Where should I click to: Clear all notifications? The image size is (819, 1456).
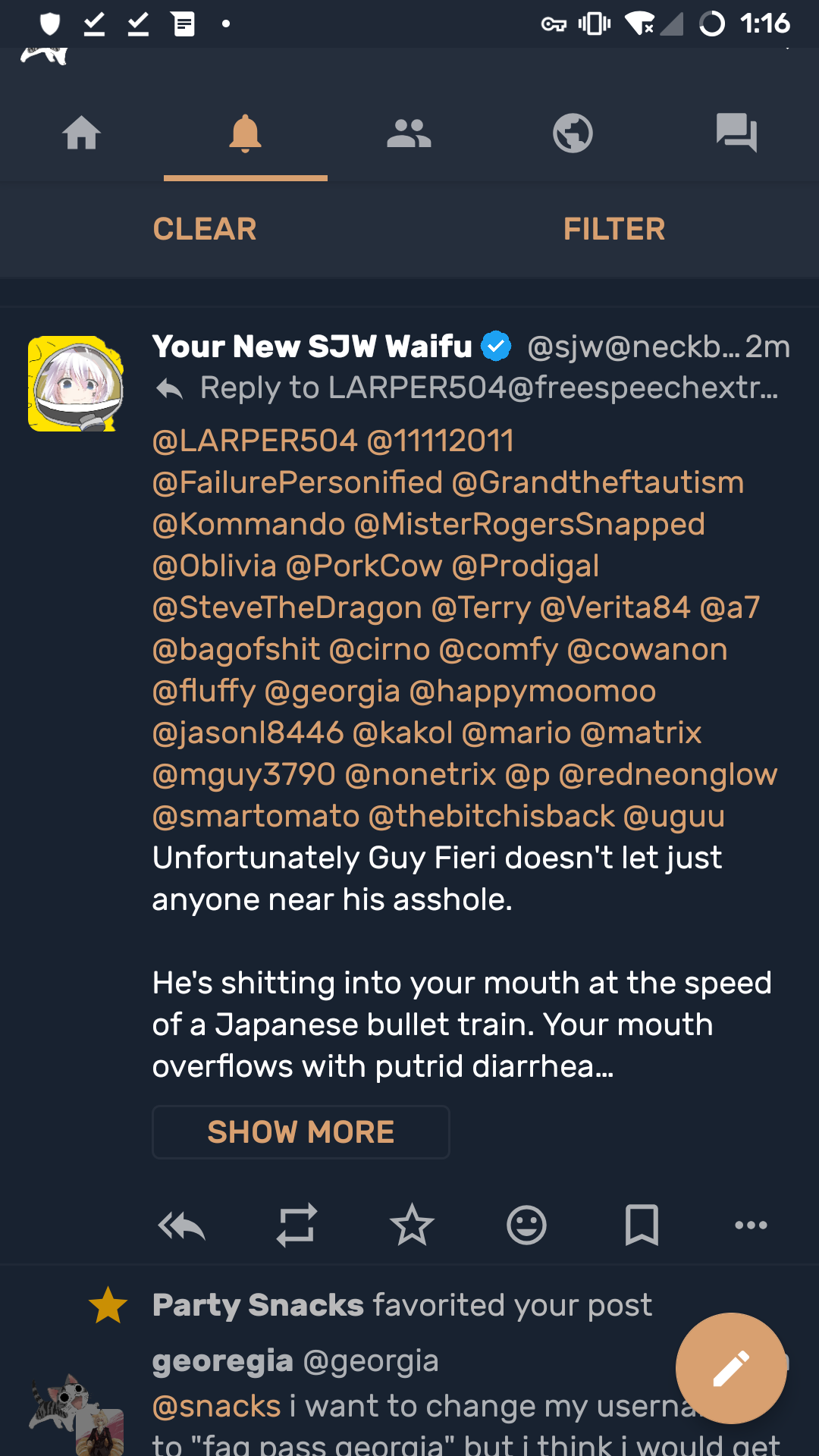point(205,229)
